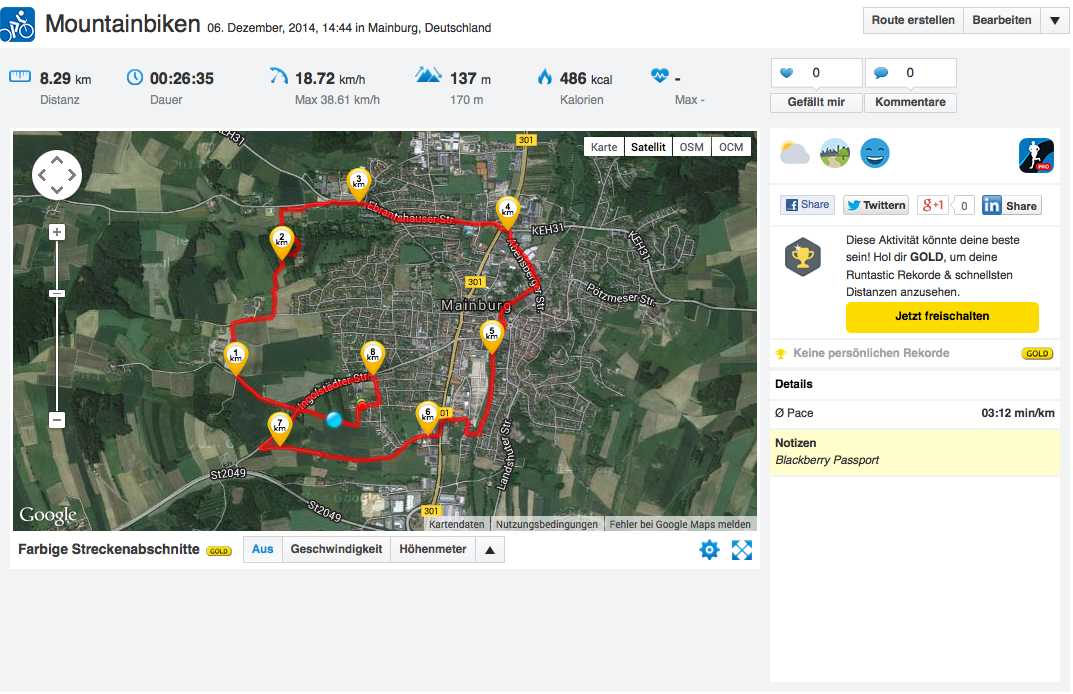Click the red route end marker
The height and width of the screenshot is (694, 1073).
[362, 407]
